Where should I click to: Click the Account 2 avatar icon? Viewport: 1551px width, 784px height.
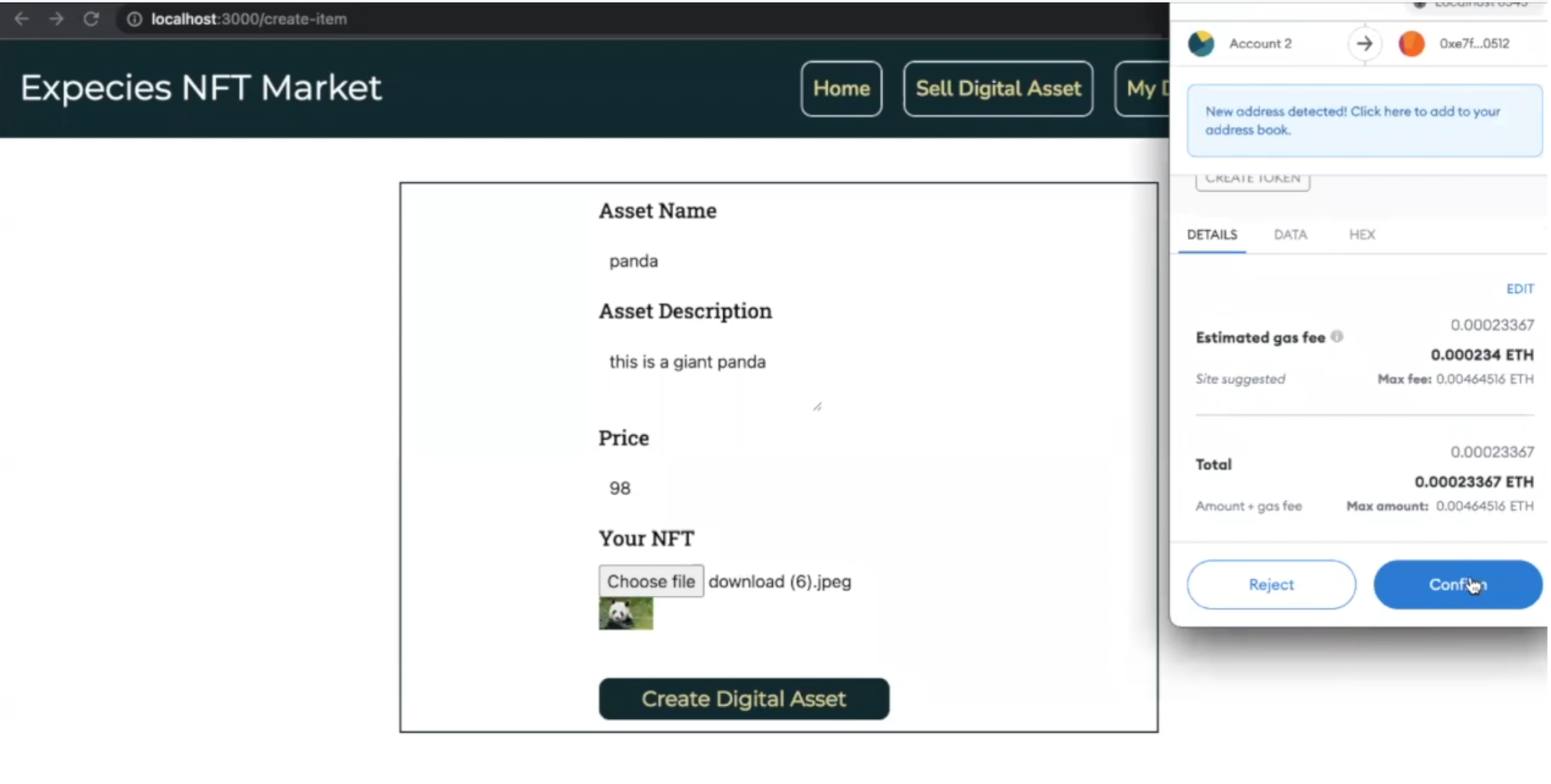click(1200, 44)
